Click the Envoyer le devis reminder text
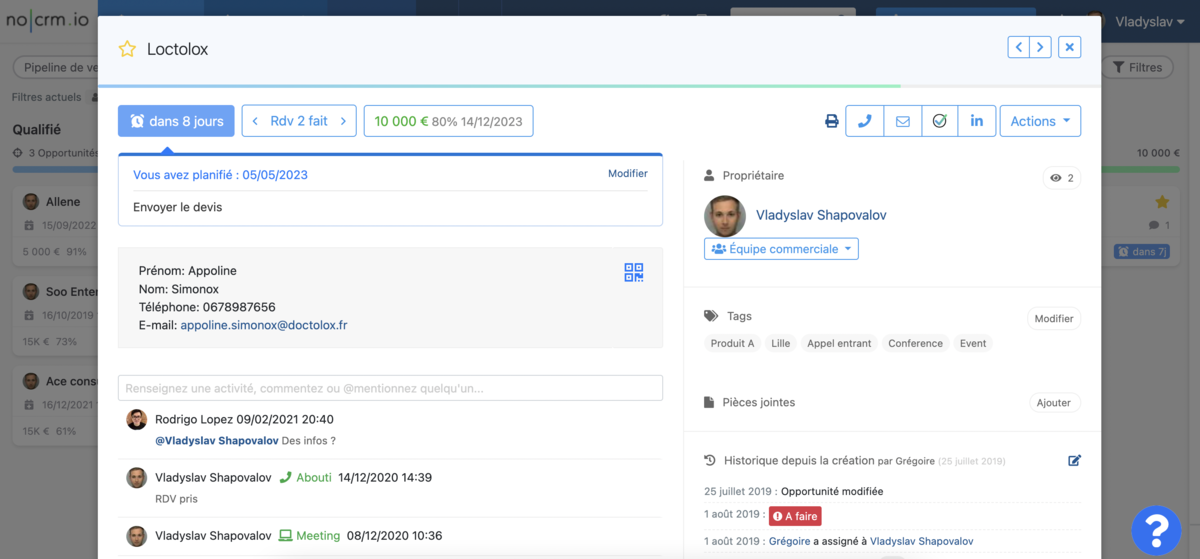 [178, 207]
